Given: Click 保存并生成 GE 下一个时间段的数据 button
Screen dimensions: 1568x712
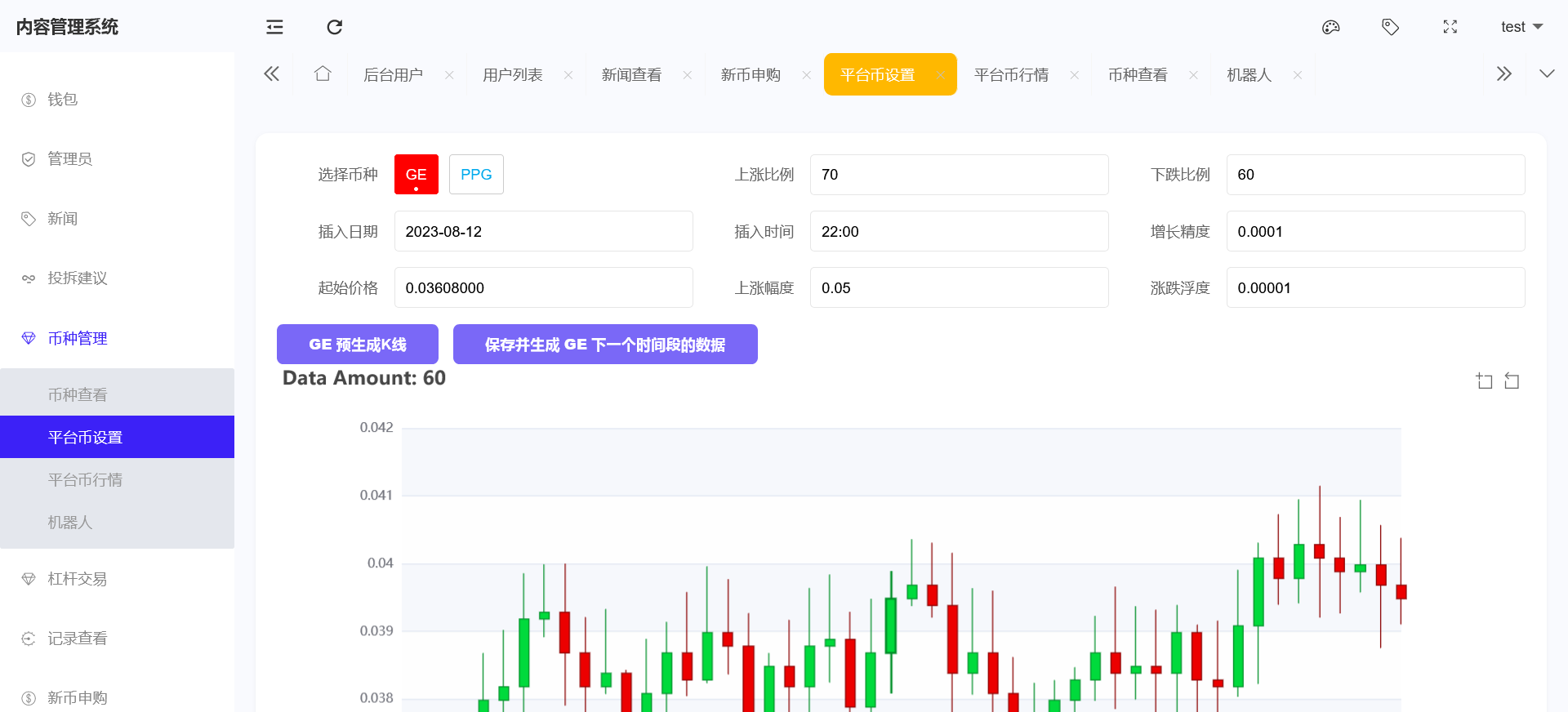Looking at the screenshot, I should (604, 345).
